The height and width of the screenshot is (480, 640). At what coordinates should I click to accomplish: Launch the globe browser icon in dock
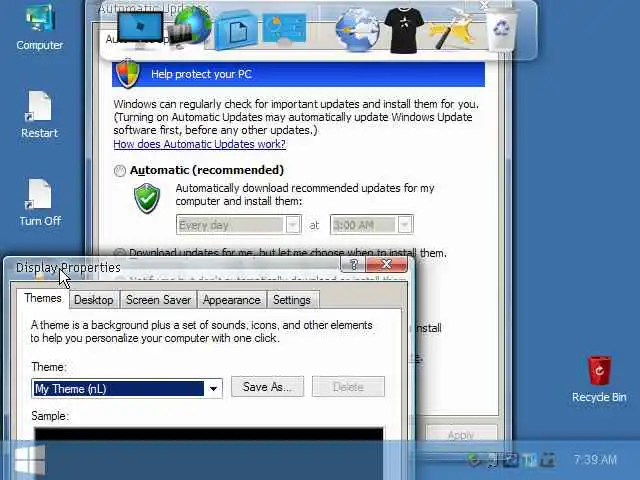(357, 30)
